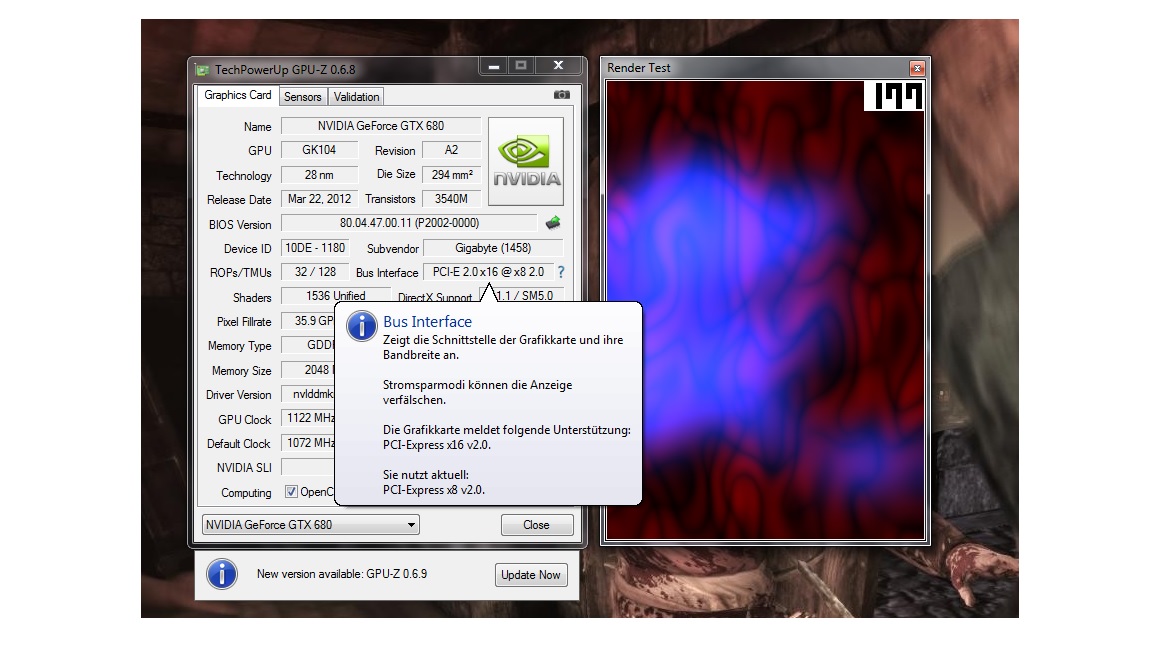Screen dimensions: 1152x648
Task: Click the Default Clock field 1072 MHz
Action: (x=309, y=443)
